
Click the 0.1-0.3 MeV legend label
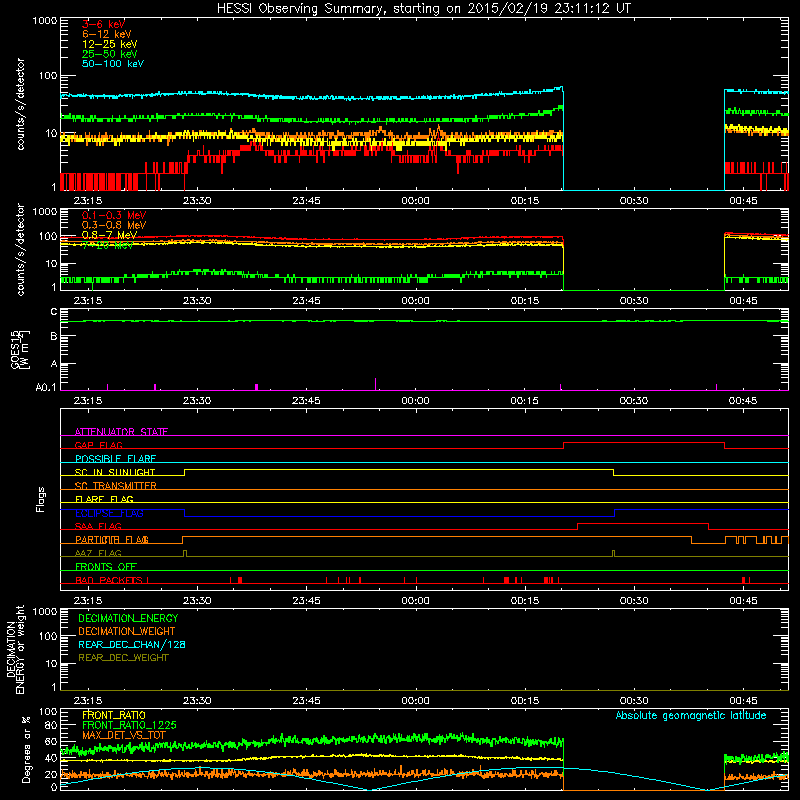(114, 215)
